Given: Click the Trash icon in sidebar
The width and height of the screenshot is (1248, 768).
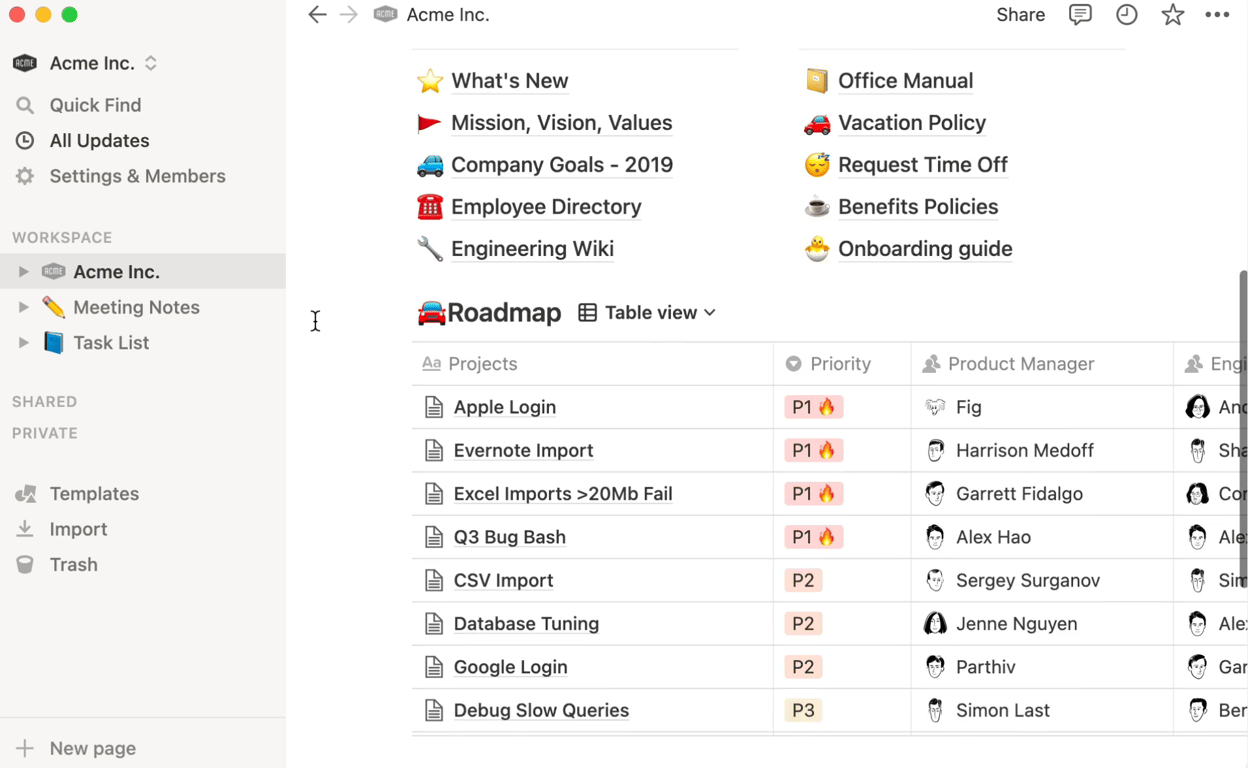Looking at the screenshot, I should (26, 565).
